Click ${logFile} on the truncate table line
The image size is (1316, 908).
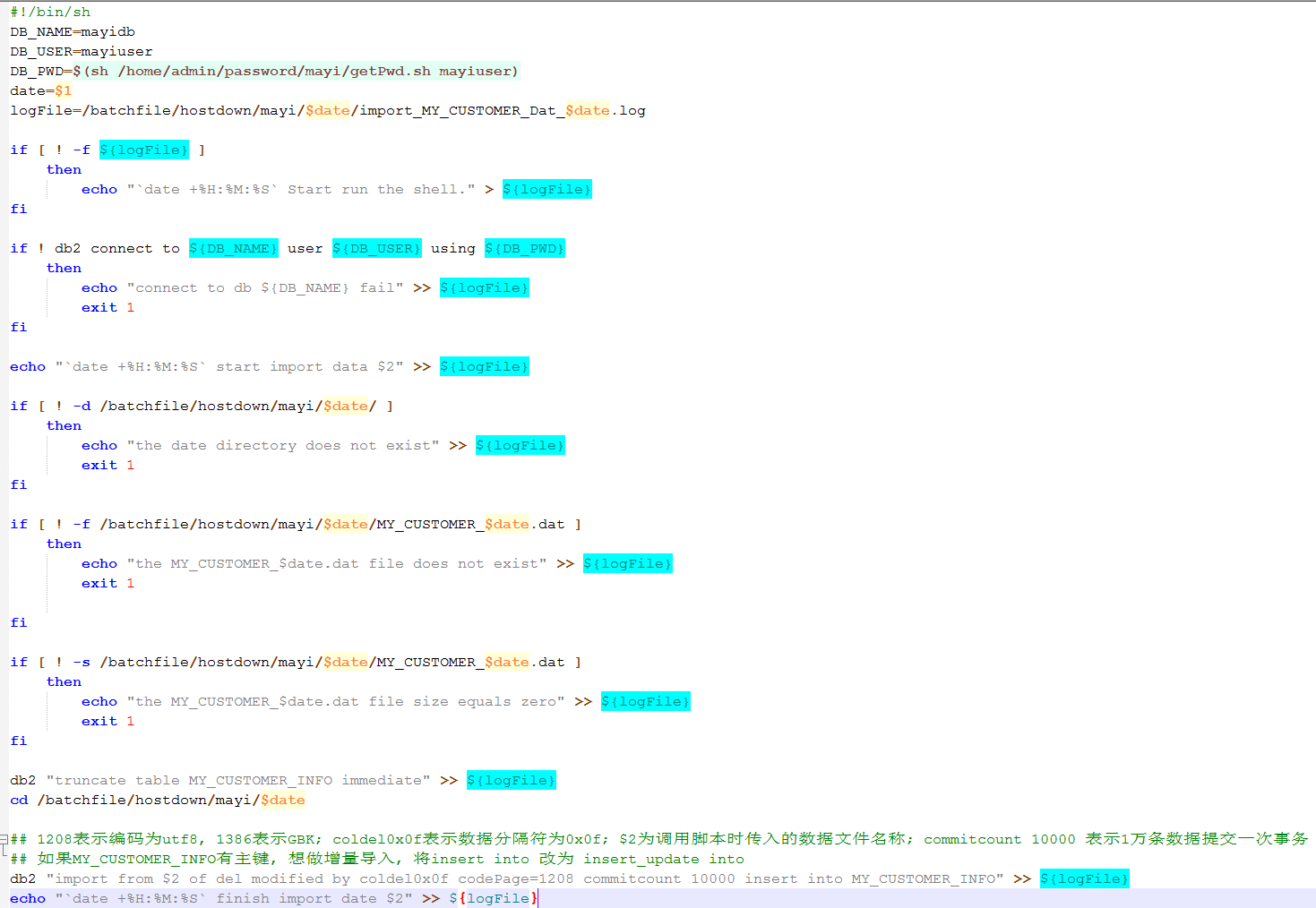[512, 780]
